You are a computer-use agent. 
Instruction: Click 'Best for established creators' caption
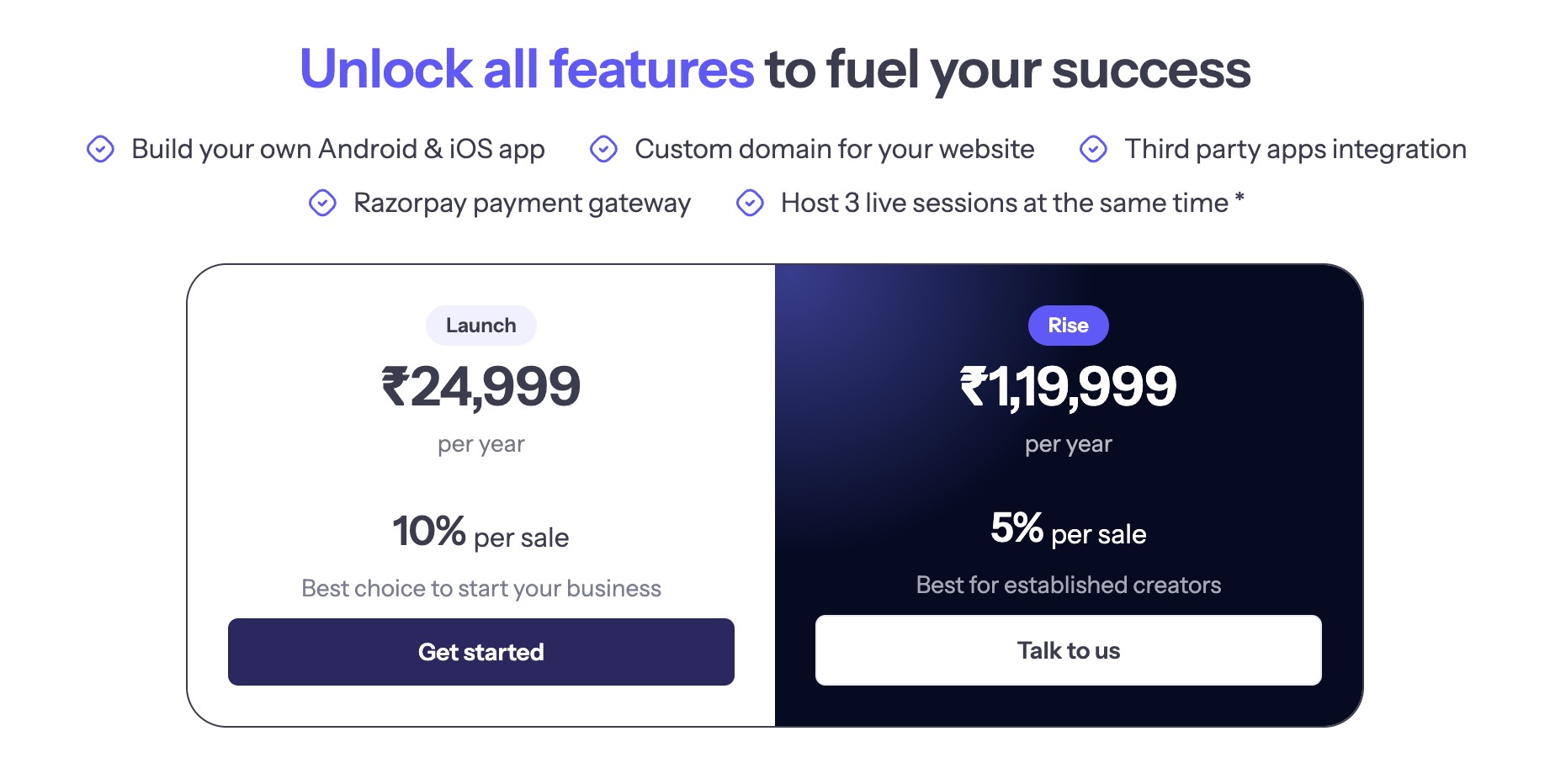[1069, 585]
